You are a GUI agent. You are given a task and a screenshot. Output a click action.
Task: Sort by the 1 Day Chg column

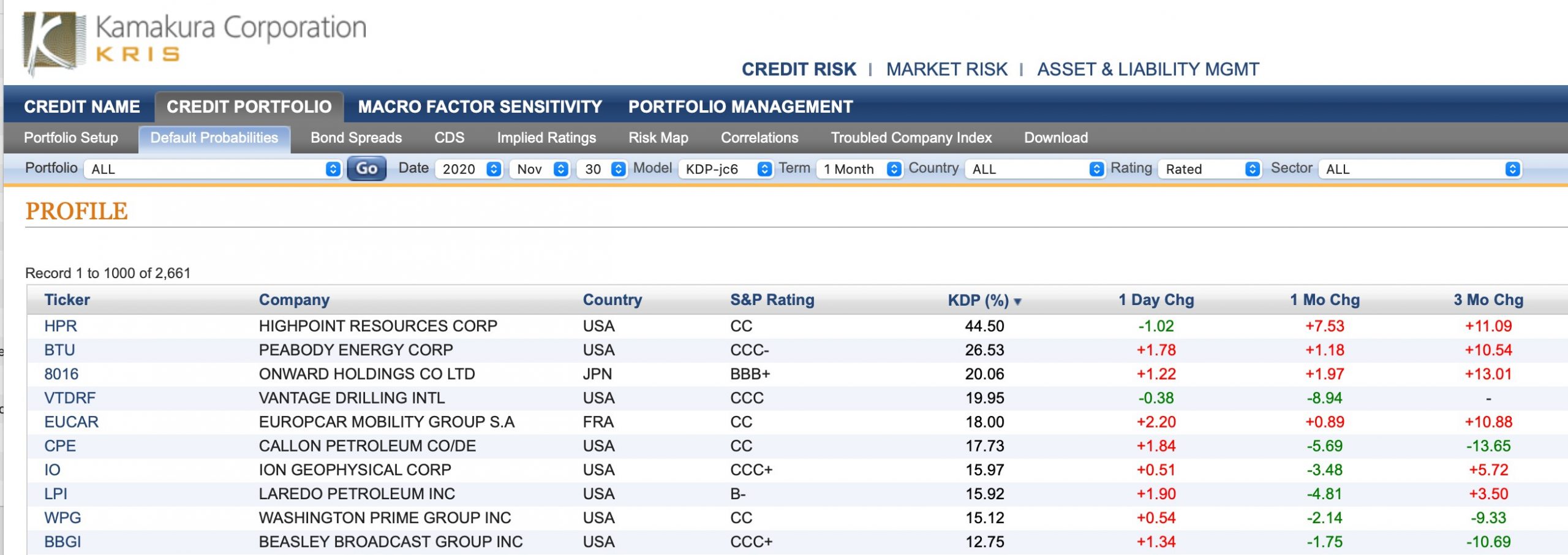tap(1156, 300)
